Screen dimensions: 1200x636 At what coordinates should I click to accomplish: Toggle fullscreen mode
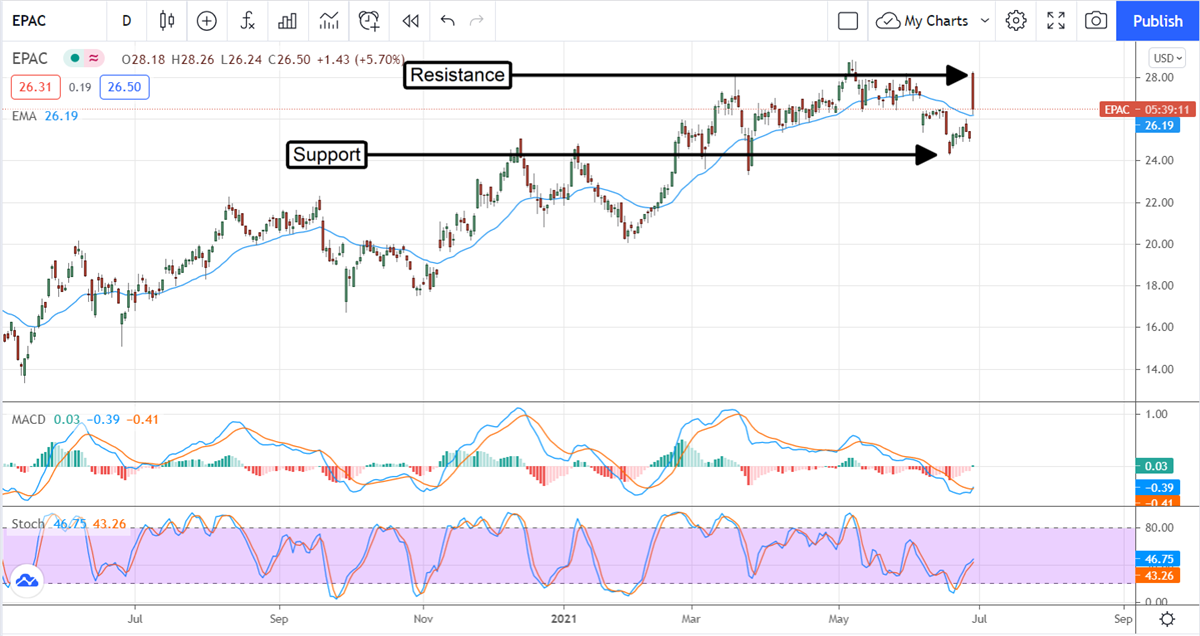coord(1056,20)
